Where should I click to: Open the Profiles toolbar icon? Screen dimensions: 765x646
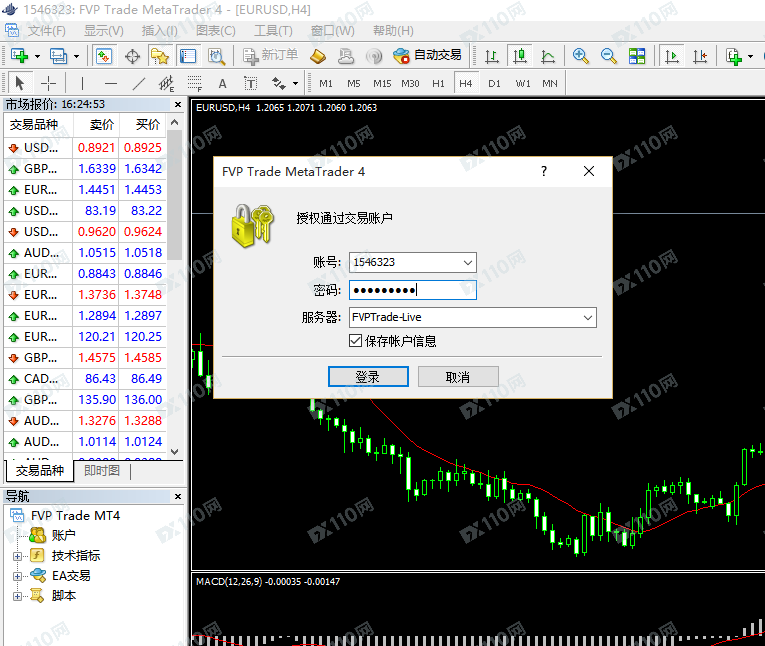pos(59,56)
